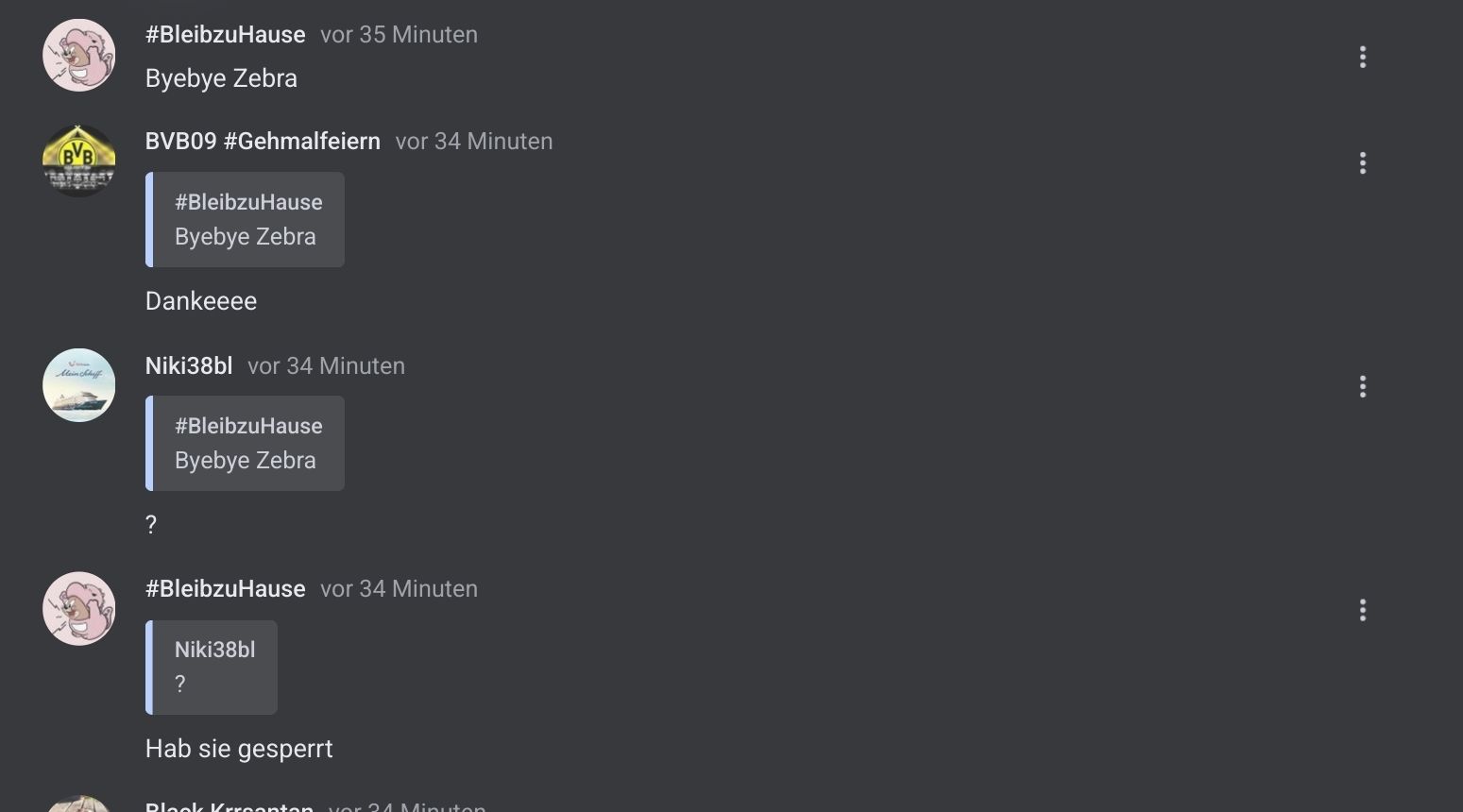
Task: Click timestamp next to BVB09 #Gehmalfeiern
Action: (x=473, y=142)
